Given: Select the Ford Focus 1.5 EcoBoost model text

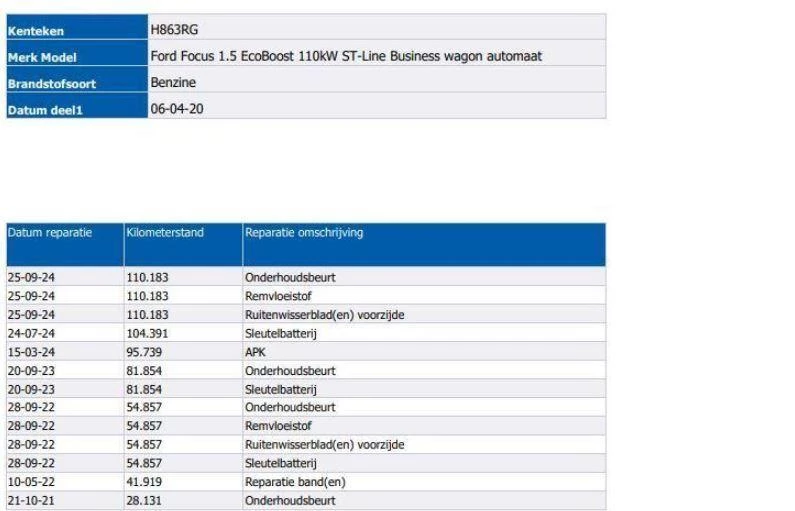Looking at the screenshot, I should click(346, 56).
